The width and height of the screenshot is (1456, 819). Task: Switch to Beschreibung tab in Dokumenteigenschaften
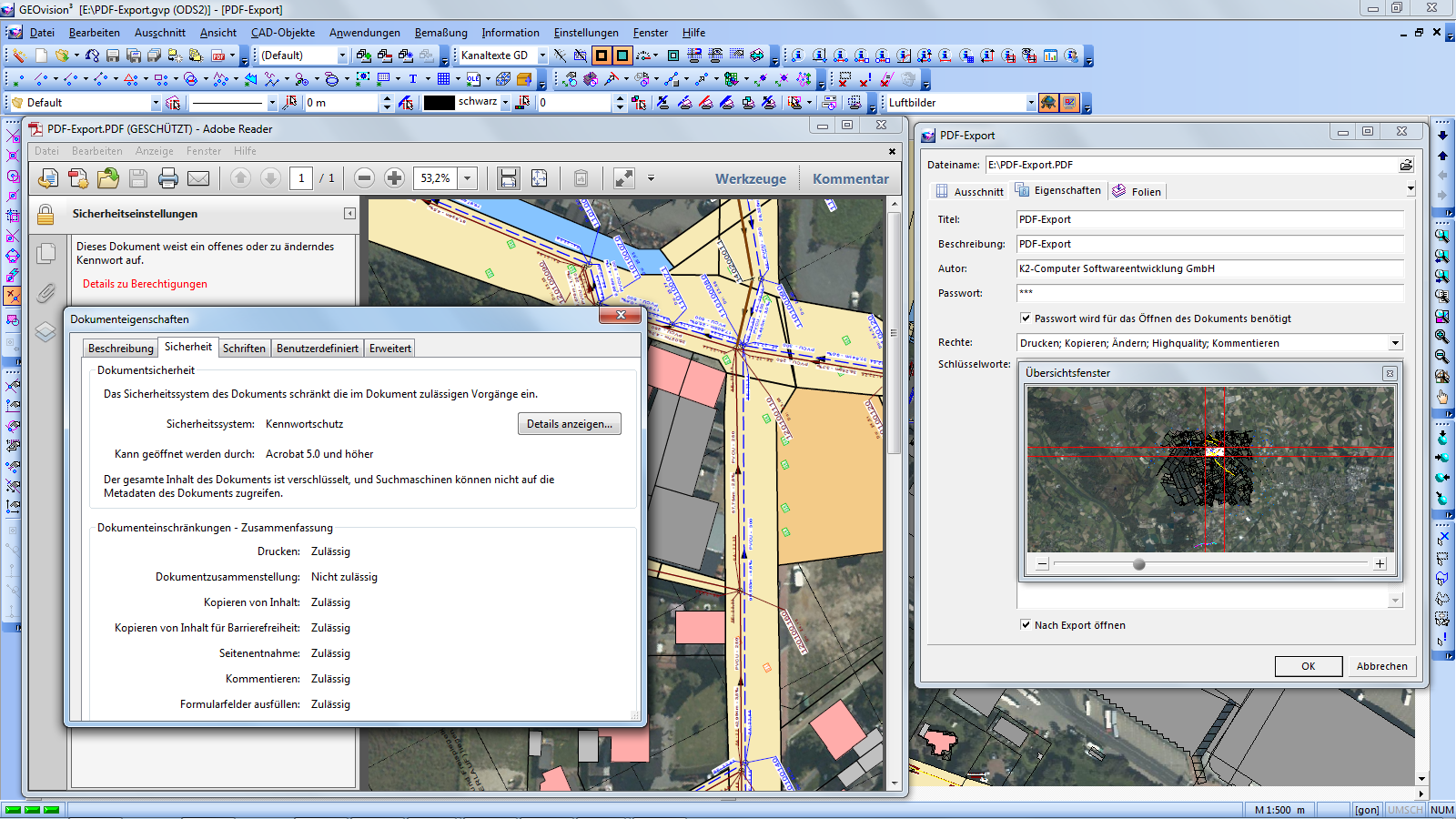[x=121, y=349]
